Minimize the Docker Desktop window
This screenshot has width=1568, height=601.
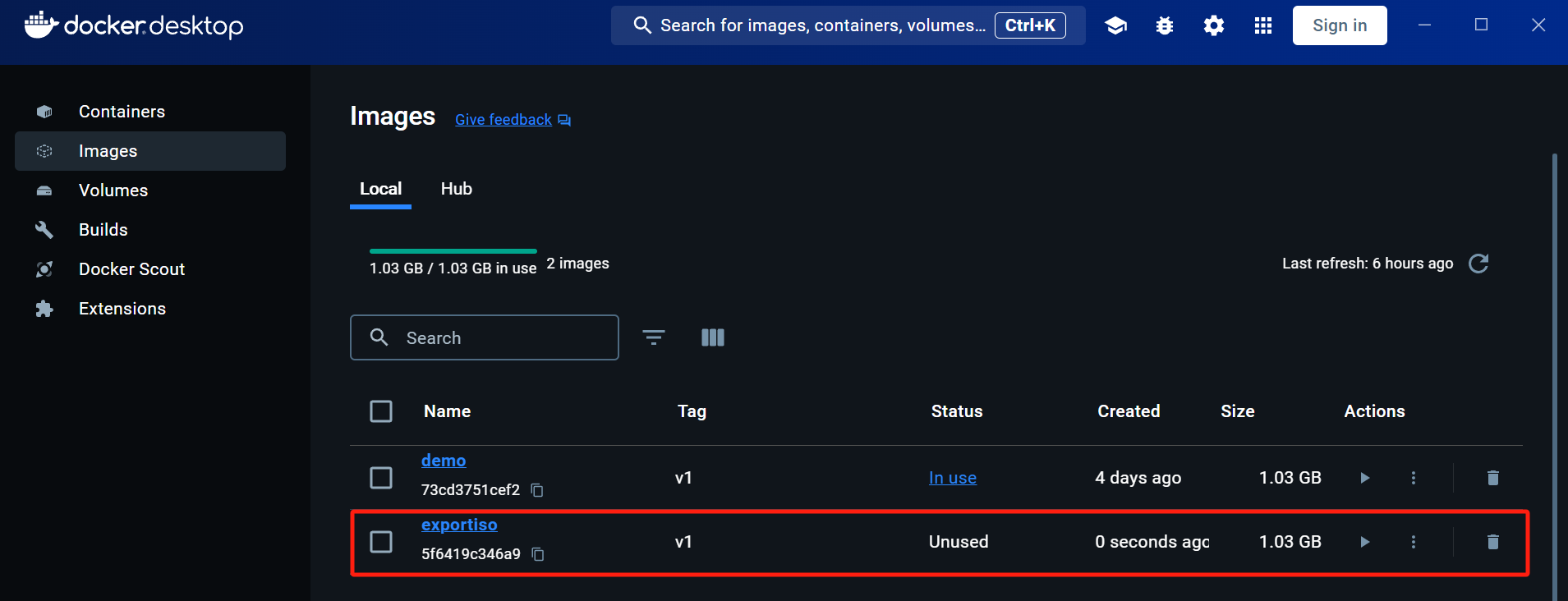(x=1425, y=25)
